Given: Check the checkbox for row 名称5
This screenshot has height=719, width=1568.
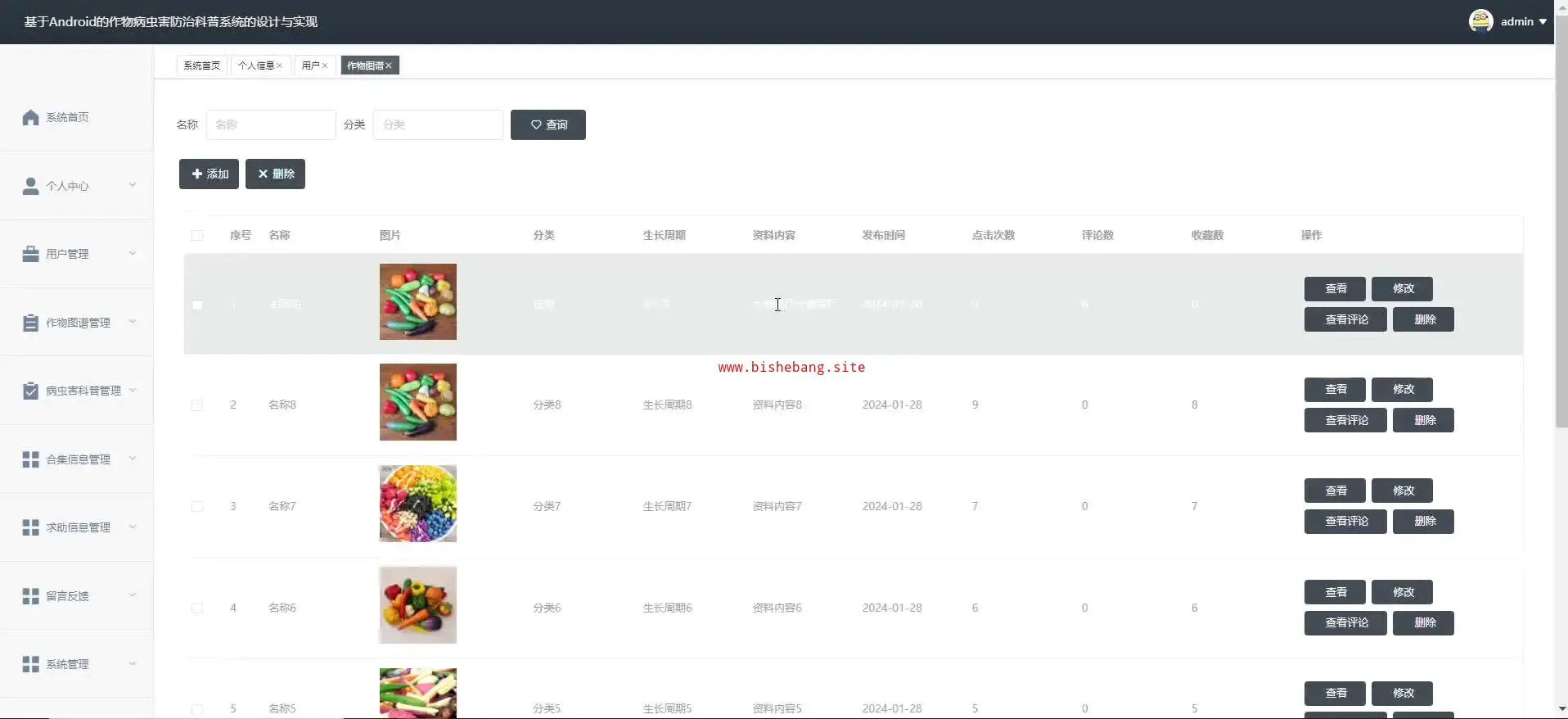Looking at the screenshot, I should 197,709.
